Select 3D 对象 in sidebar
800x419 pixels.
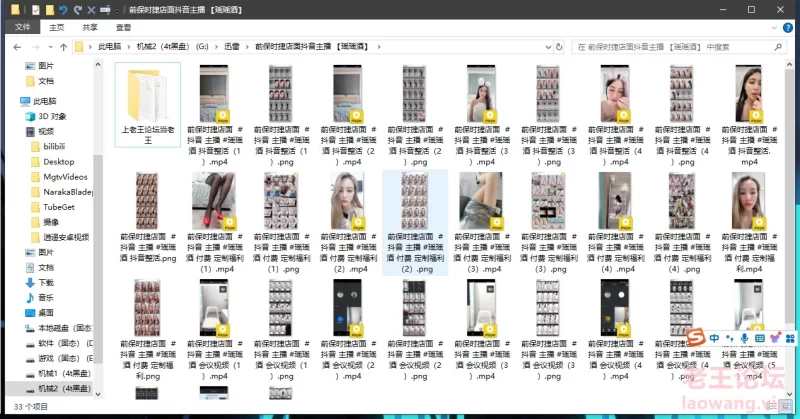pyautogui.click(x=52, y=116)
